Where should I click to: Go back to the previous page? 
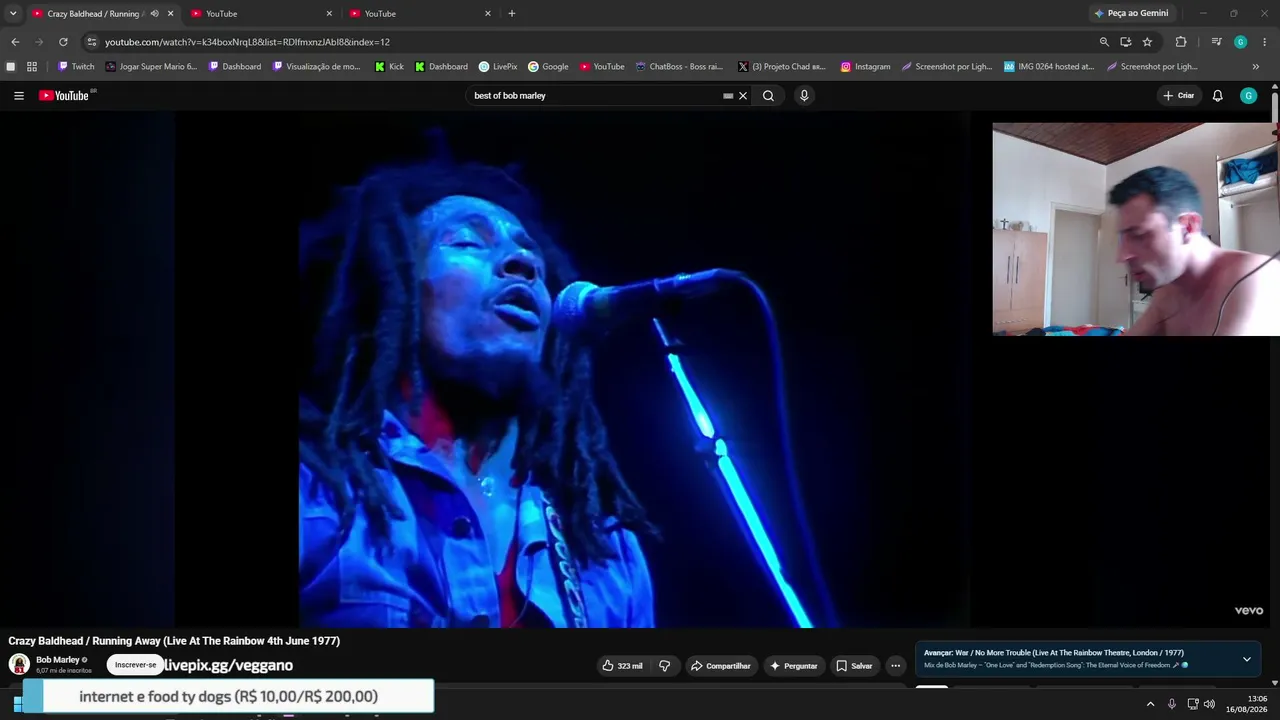pyautogui.click(x=15, y=42)
